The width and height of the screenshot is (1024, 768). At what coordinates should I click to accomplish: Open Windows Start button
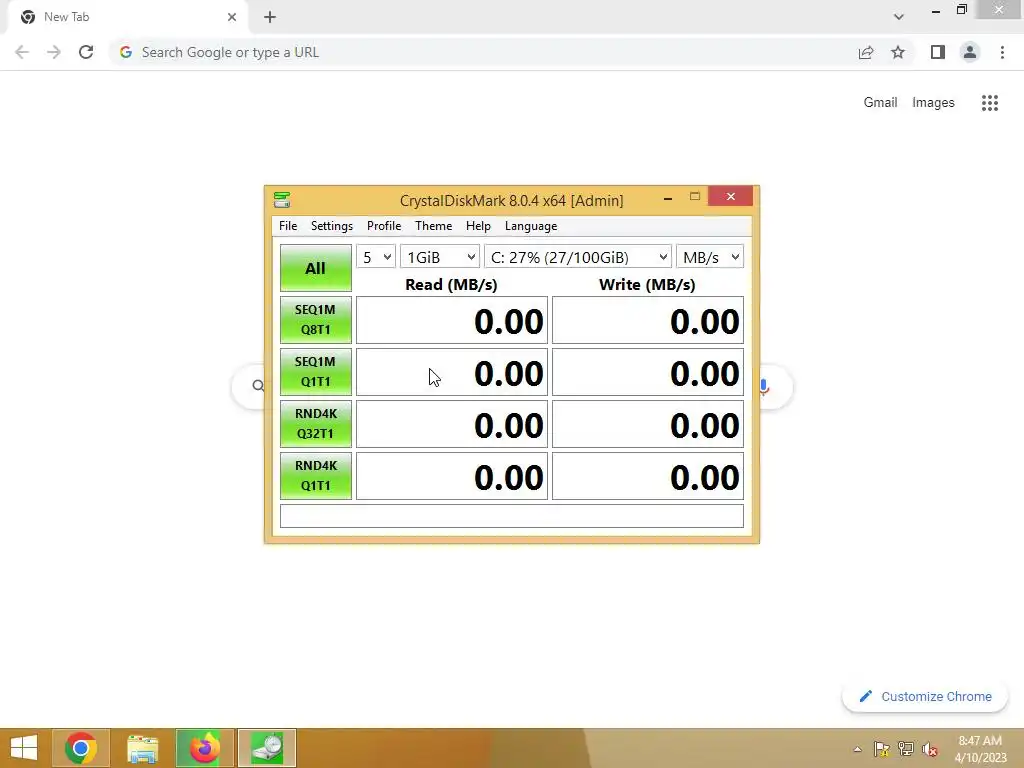24,748
